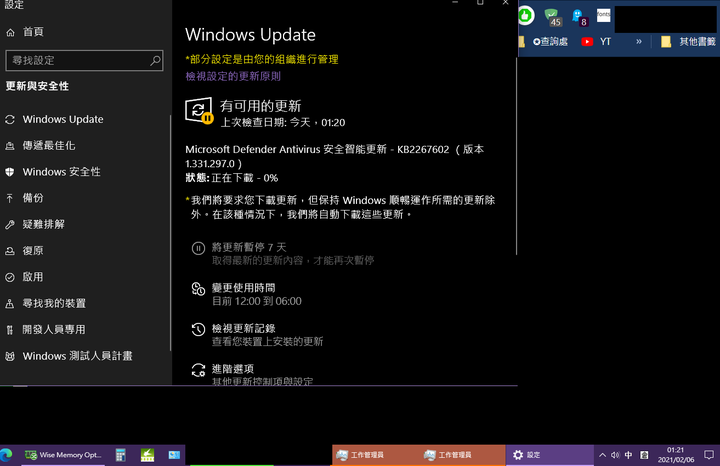720x466 pixels.
Task: Click the green memory chip taskbar icon
Action: point(147,455)
